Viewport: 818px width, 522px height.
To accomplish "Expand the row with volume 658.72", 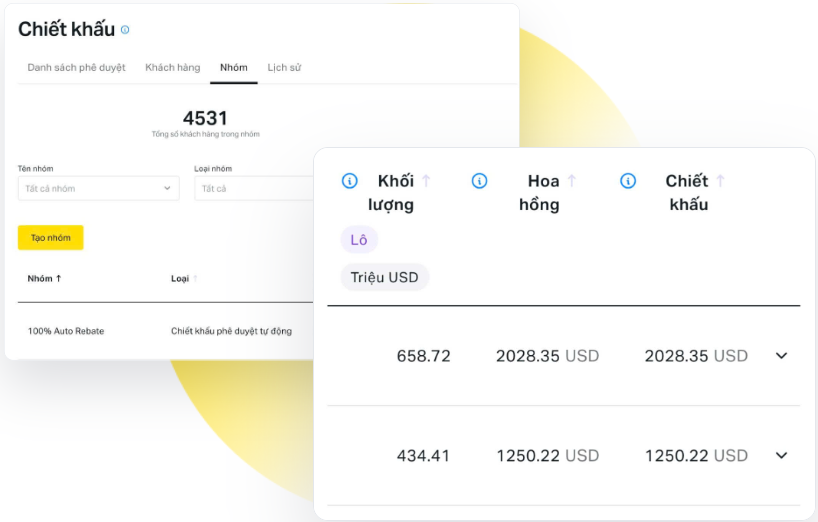I will (781, 356).
